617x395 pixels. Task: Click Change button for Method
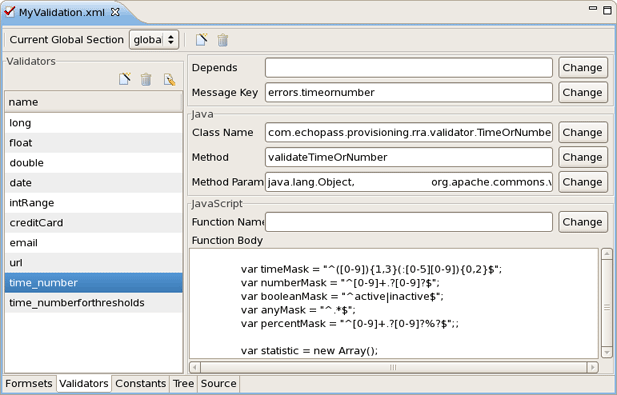582,157
